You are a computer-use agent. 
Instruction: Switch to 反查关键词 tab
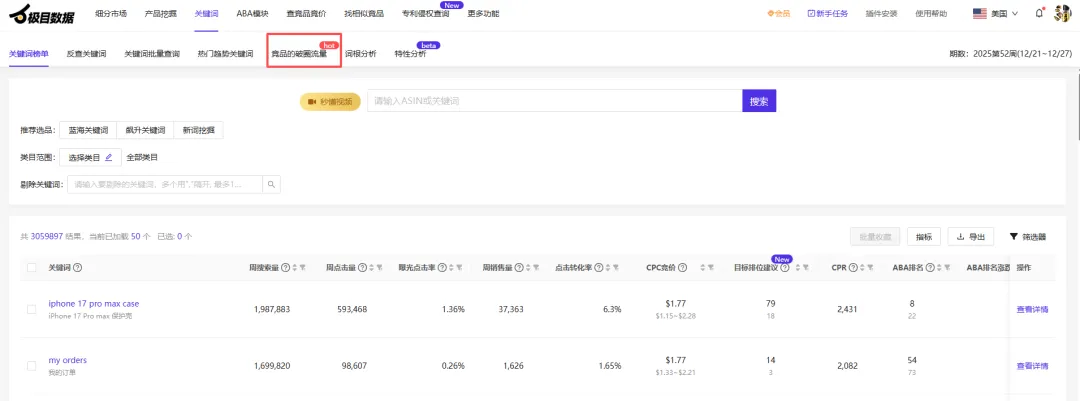tap(86, 53)
